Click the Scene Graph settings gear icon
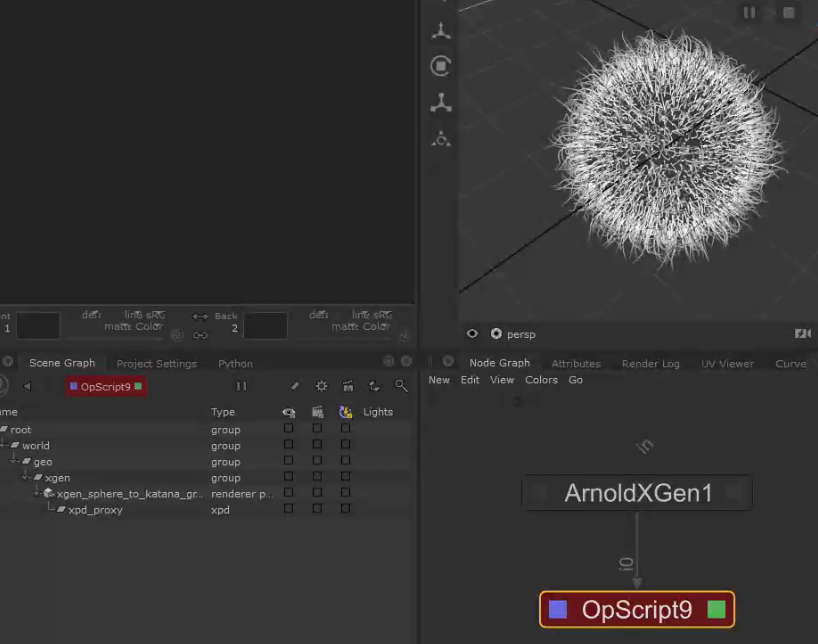The image size is (818, 644). click(x=321, y=386)
